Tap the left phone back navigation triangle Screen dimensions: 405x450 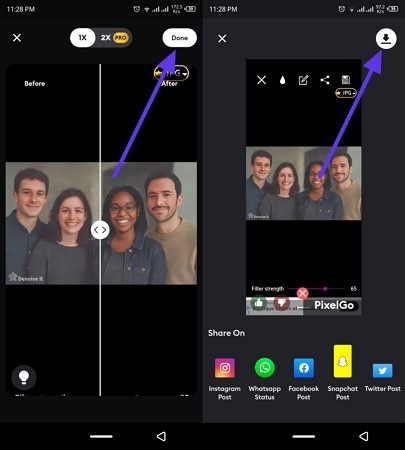pos(161,436)
